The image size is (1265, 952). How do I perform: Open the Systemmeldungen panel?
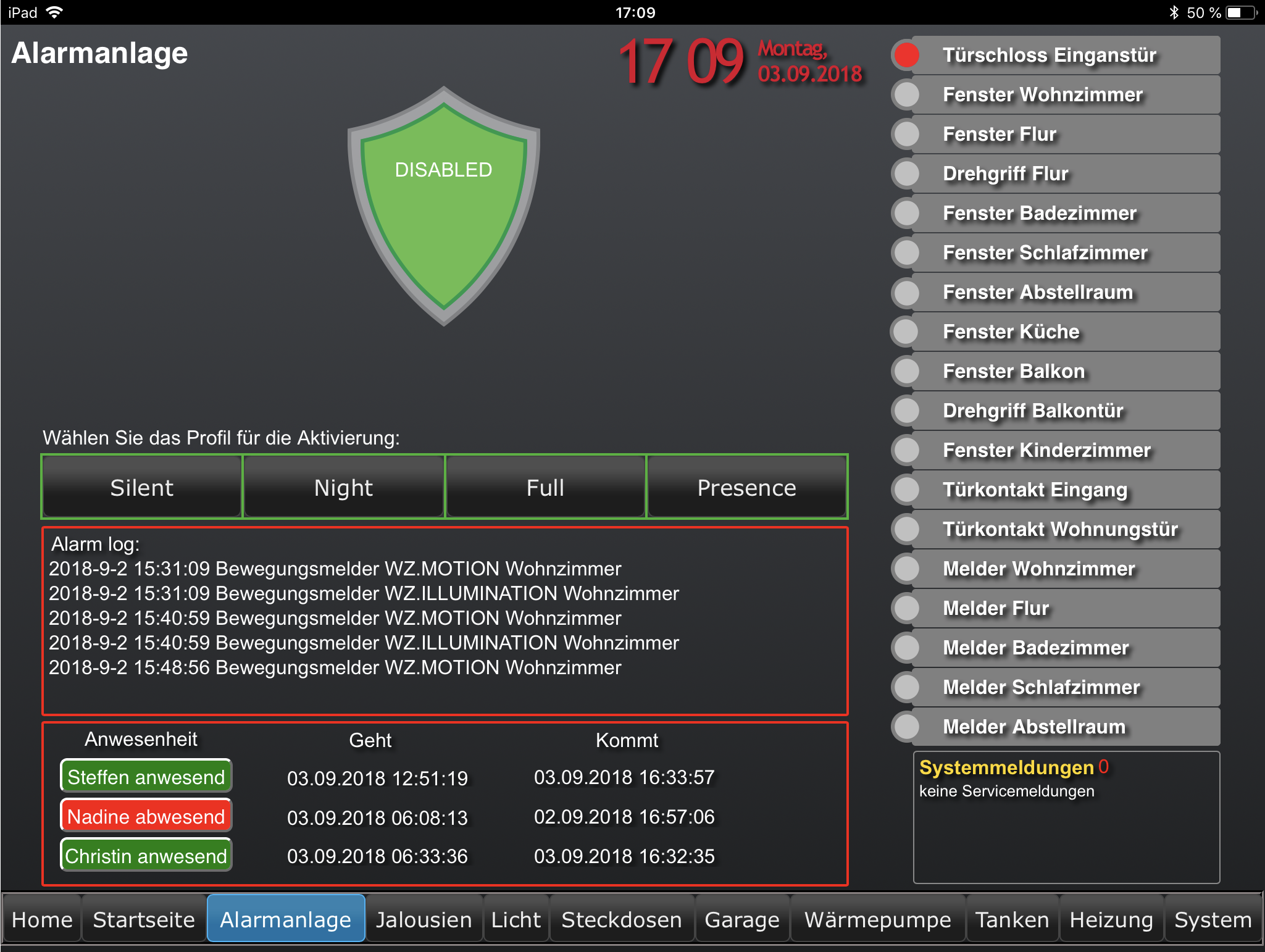[1066, 816]
